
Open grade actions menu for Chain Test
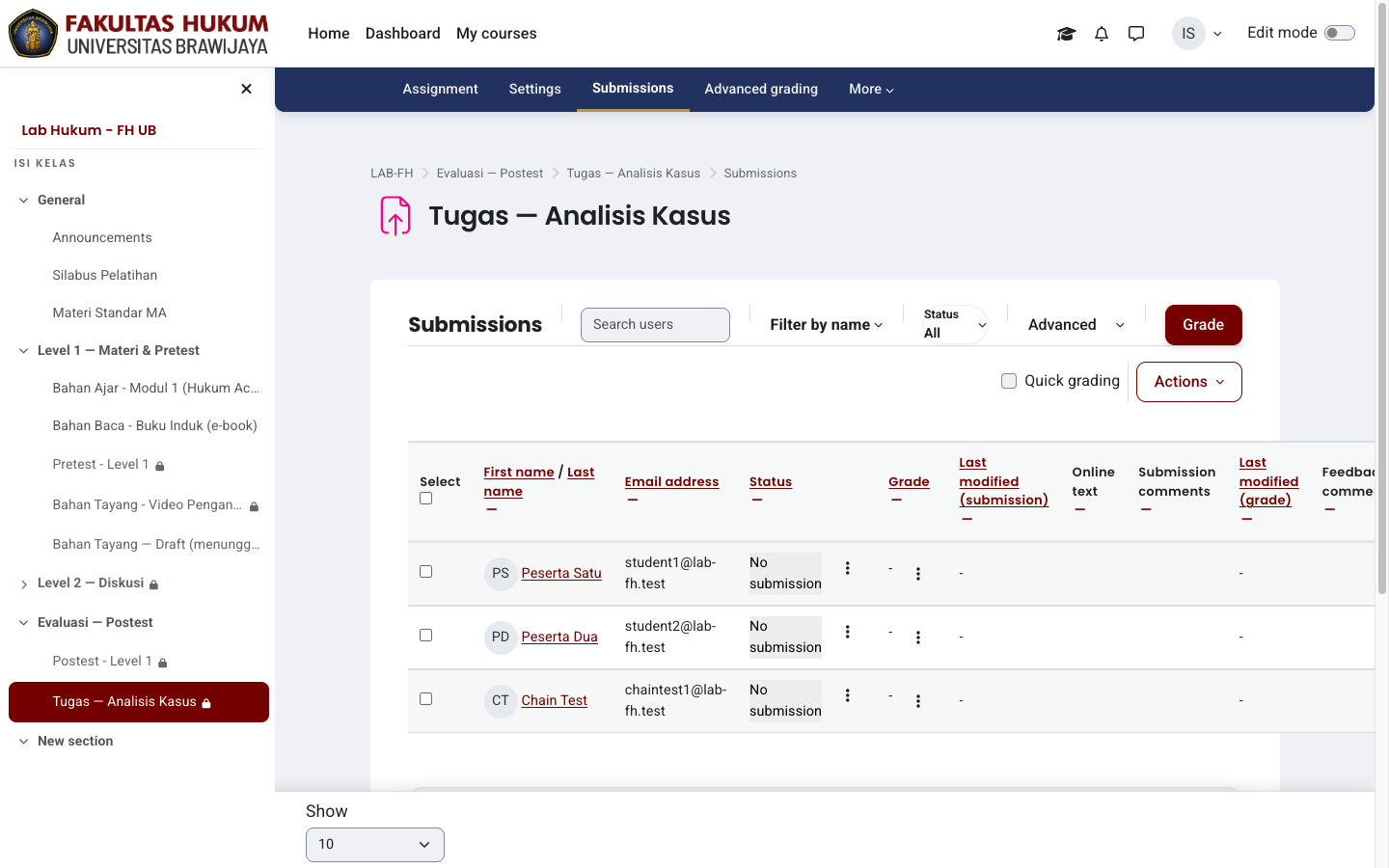click(x=918, y=701)
